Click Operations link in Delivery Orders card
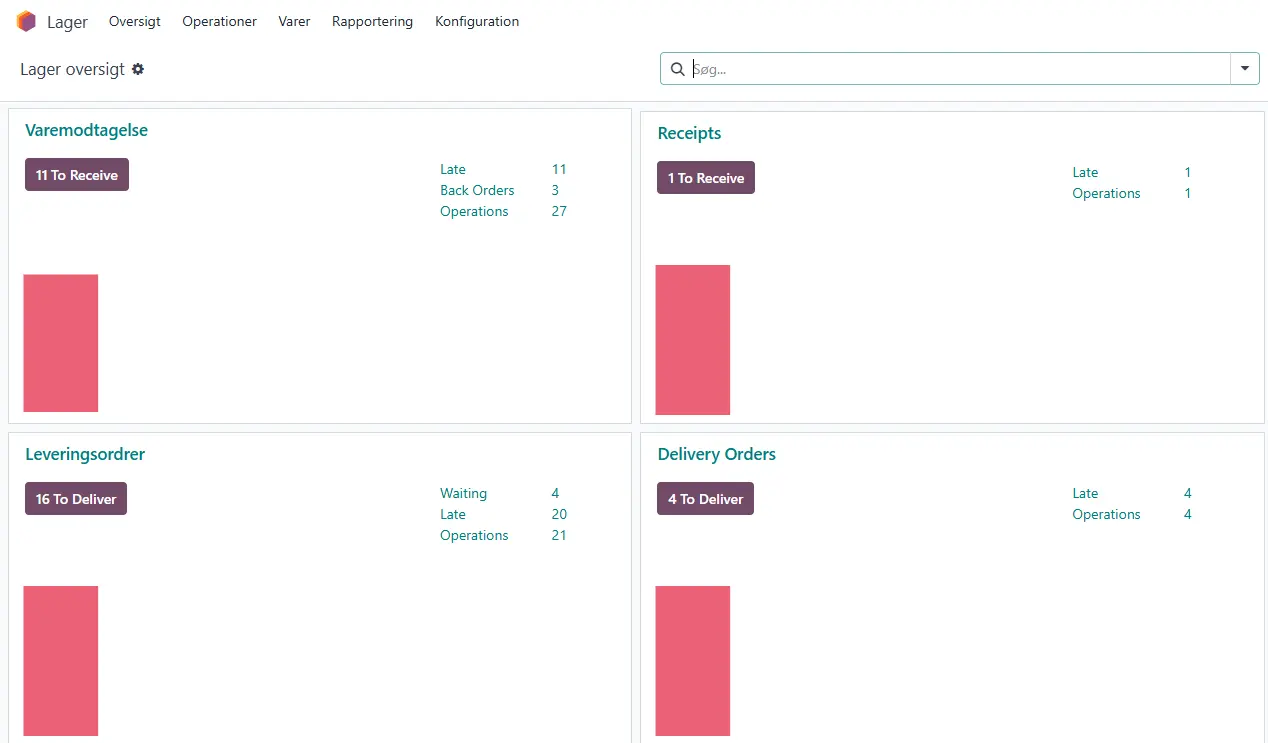The image size is (1268, 743). coord(1106,514)
